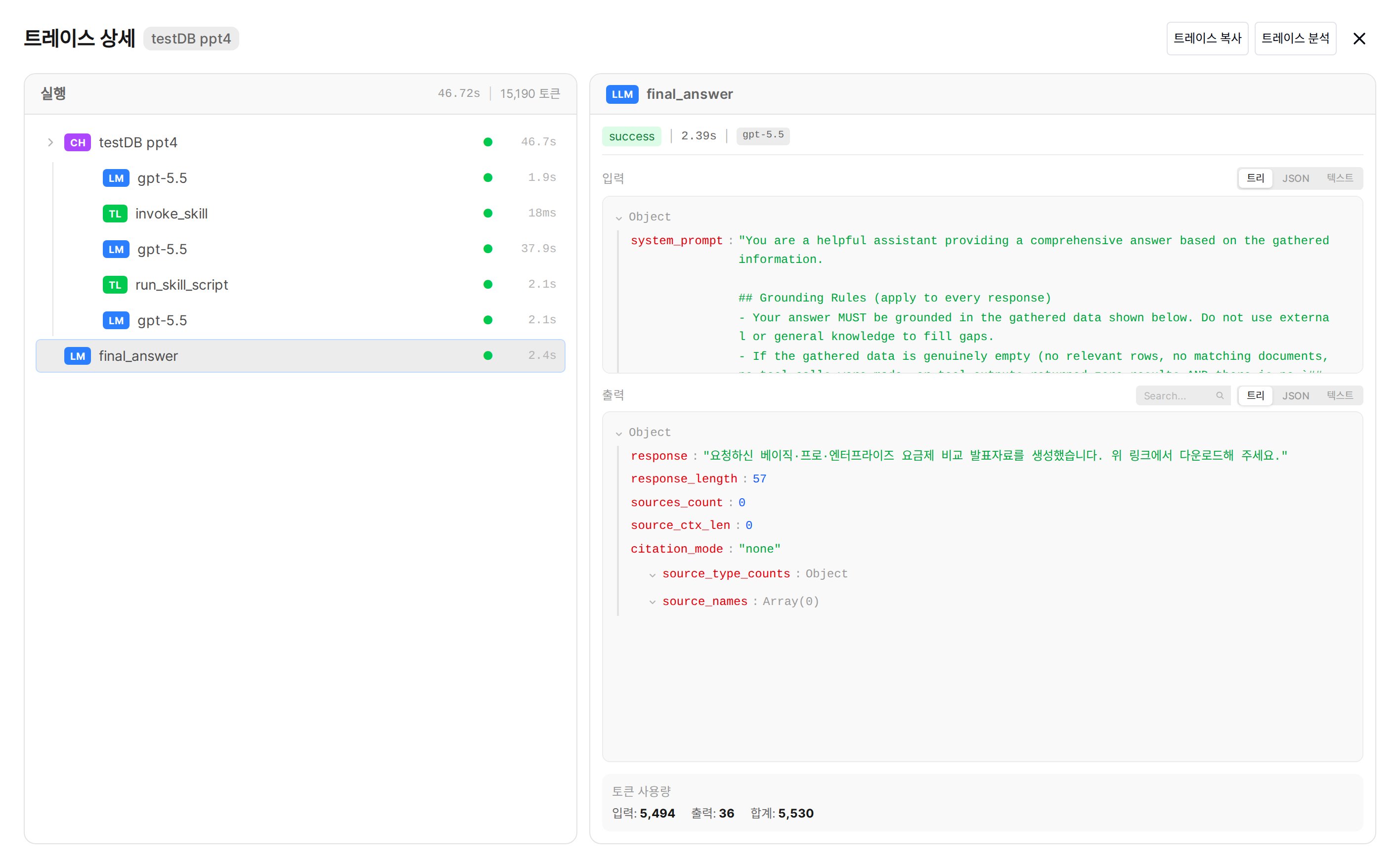1400x864 pixels.
Task: Click the system_prompt key in input
Action: click(x=677, y=241)
